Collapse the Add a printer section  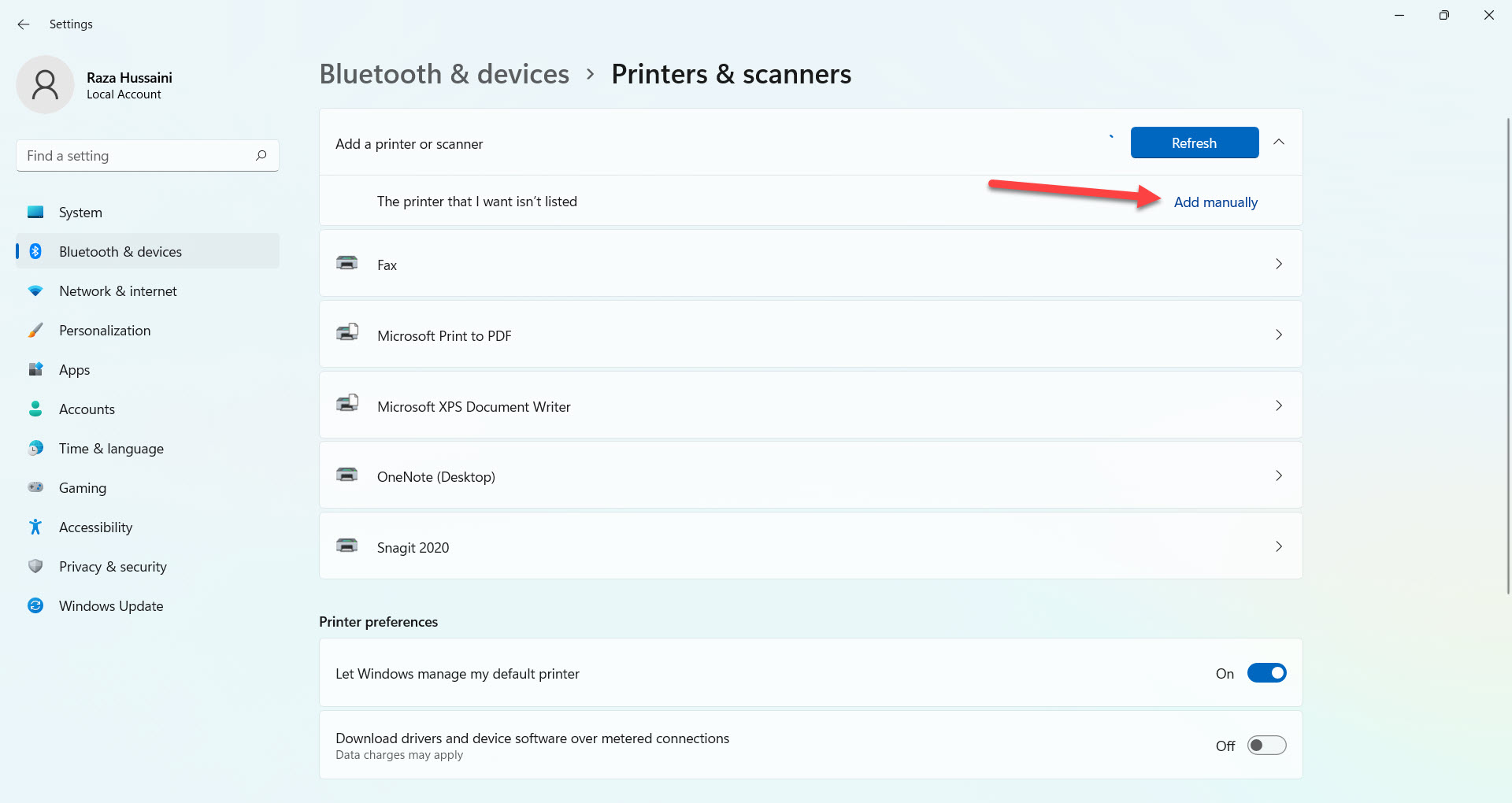click(x=1279, y=142)
